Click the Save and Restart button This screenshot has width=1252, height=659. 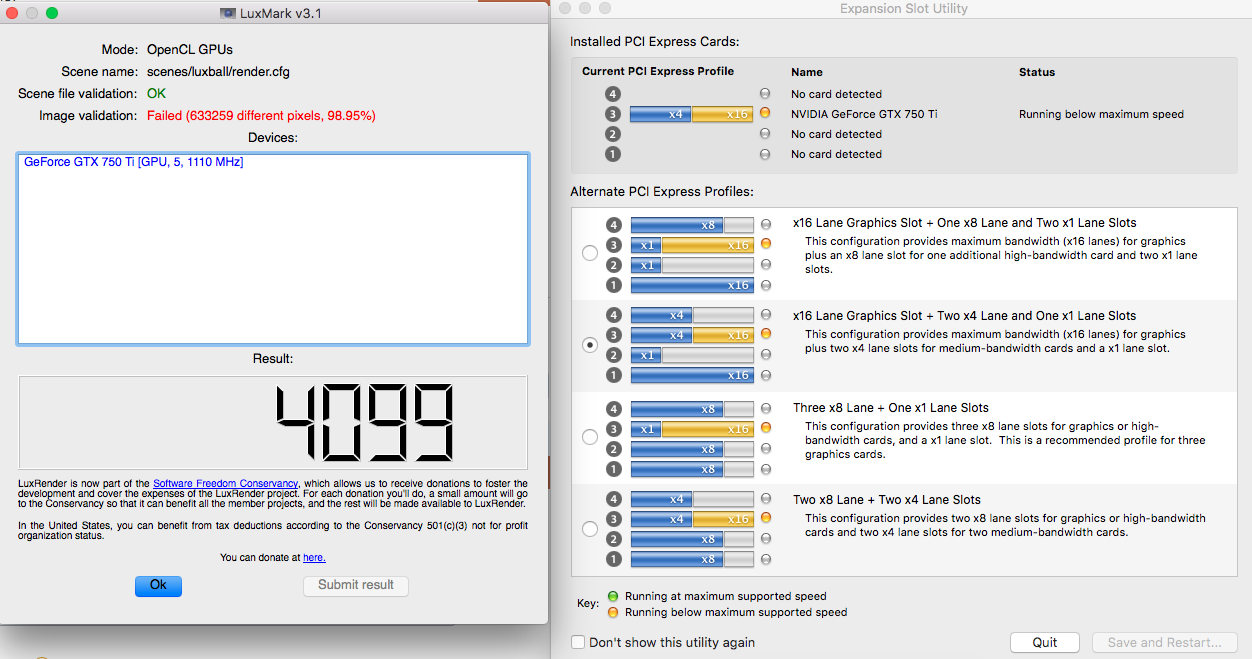(1165, 643)
